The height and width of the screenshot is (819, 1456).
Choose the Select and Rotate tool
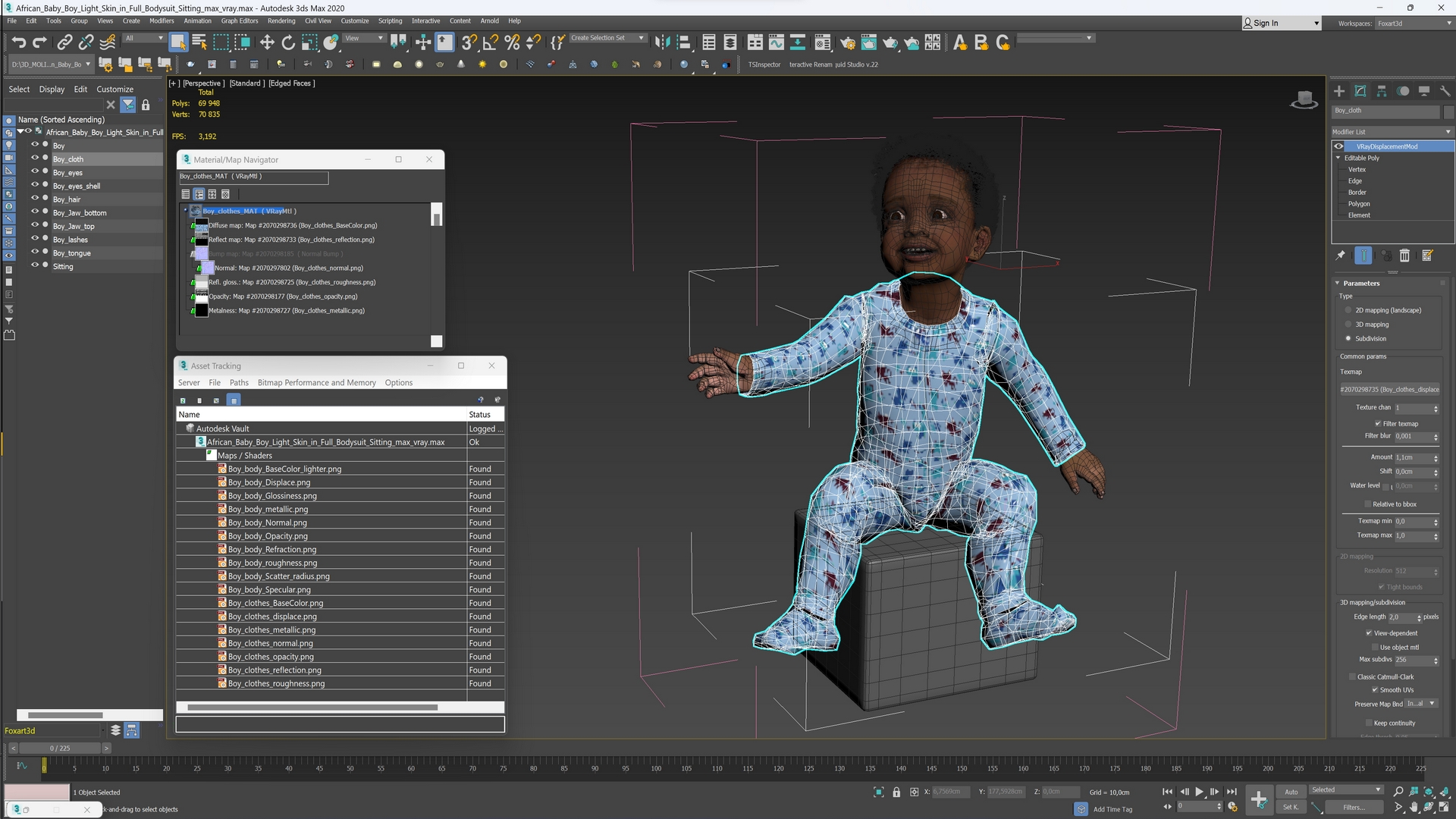point(288,42)
